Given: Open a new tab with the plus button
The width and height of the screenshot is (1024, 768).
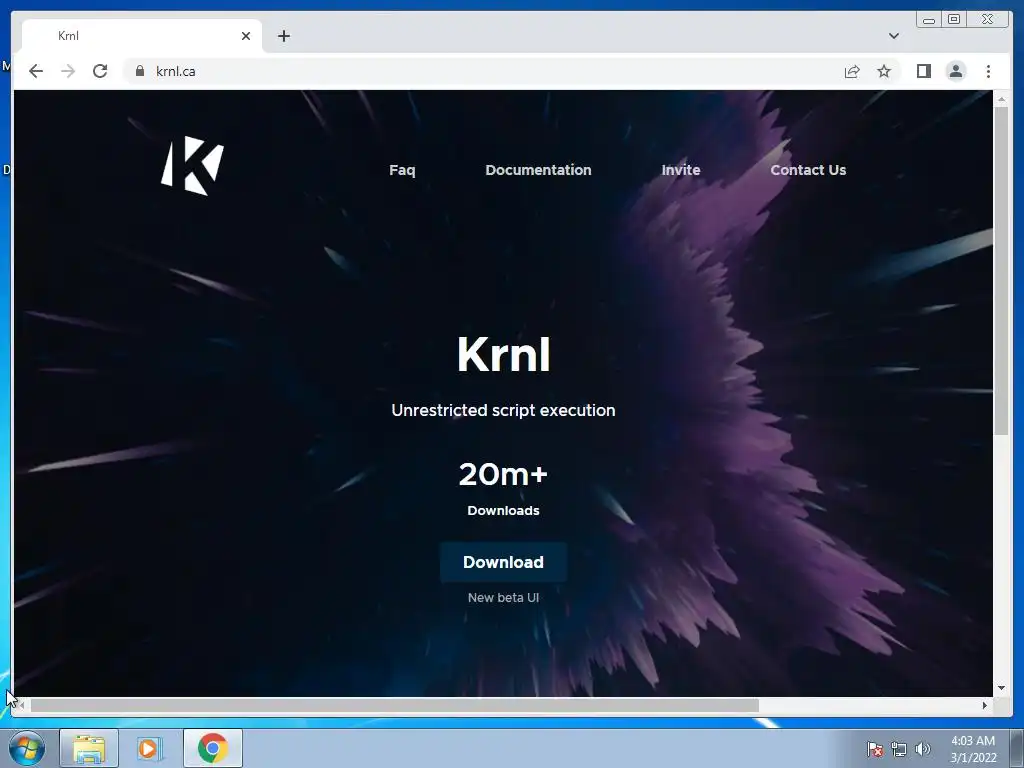Looking at the screenshot, I should pyautogui.click(x=283, y=36).
